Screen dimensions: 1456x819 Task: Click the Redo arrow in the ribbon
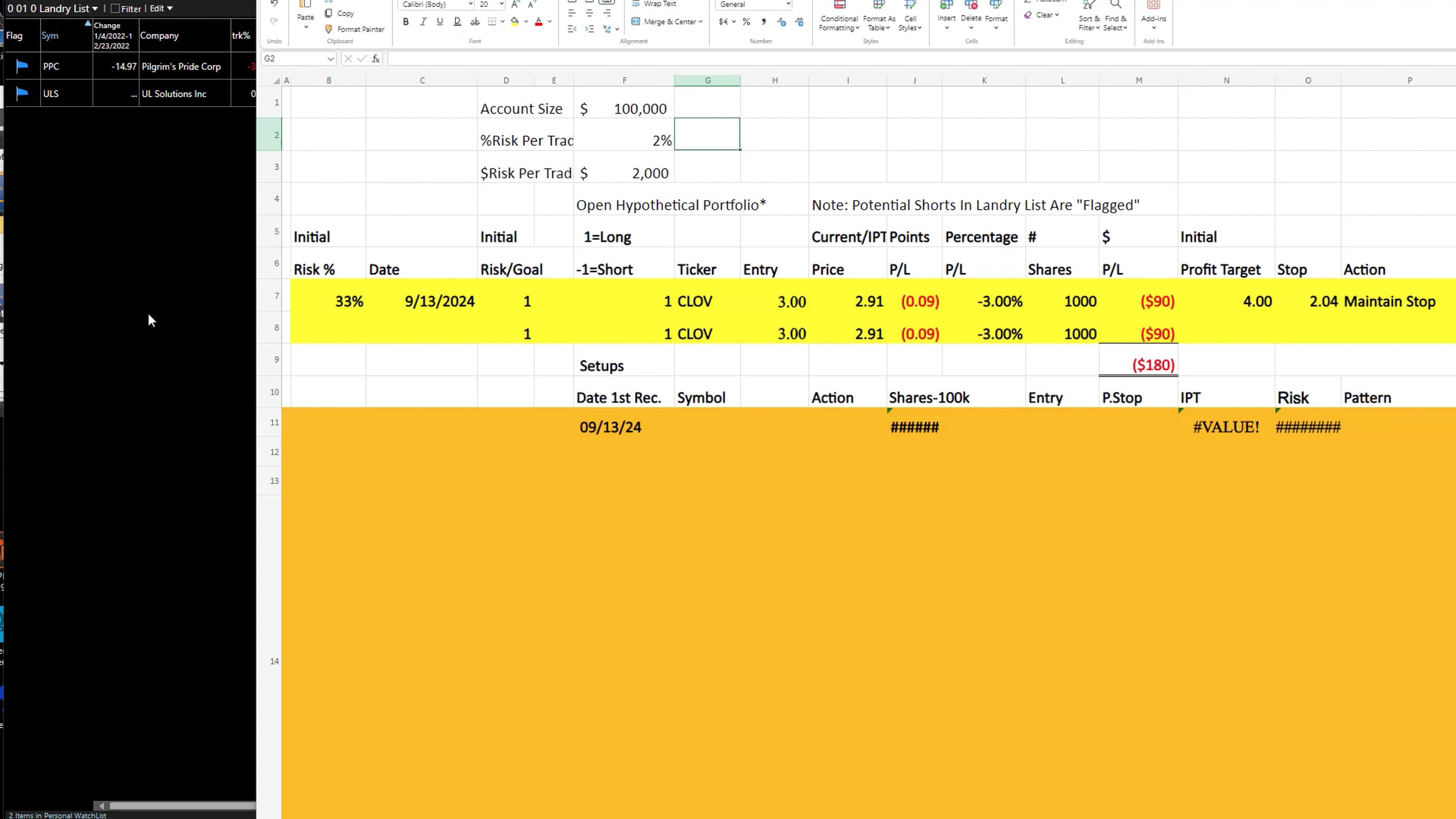click(274, 21)
